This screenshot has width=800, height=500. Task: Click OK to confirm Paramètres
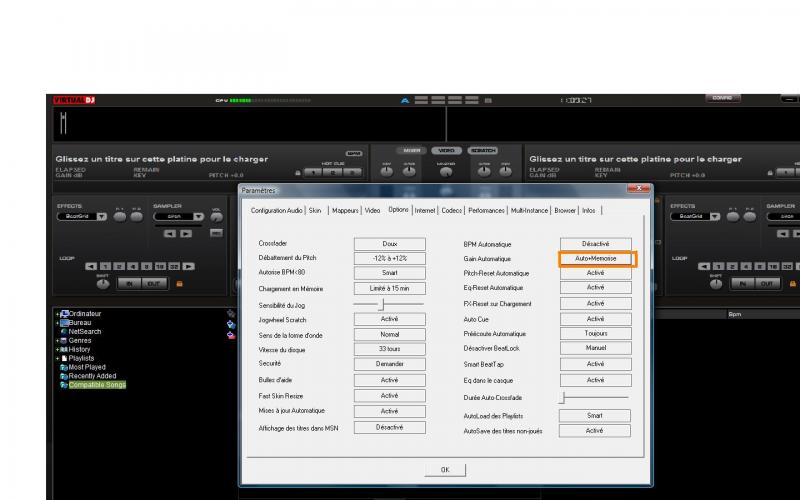pyautogui.click(x=445, y=469)
